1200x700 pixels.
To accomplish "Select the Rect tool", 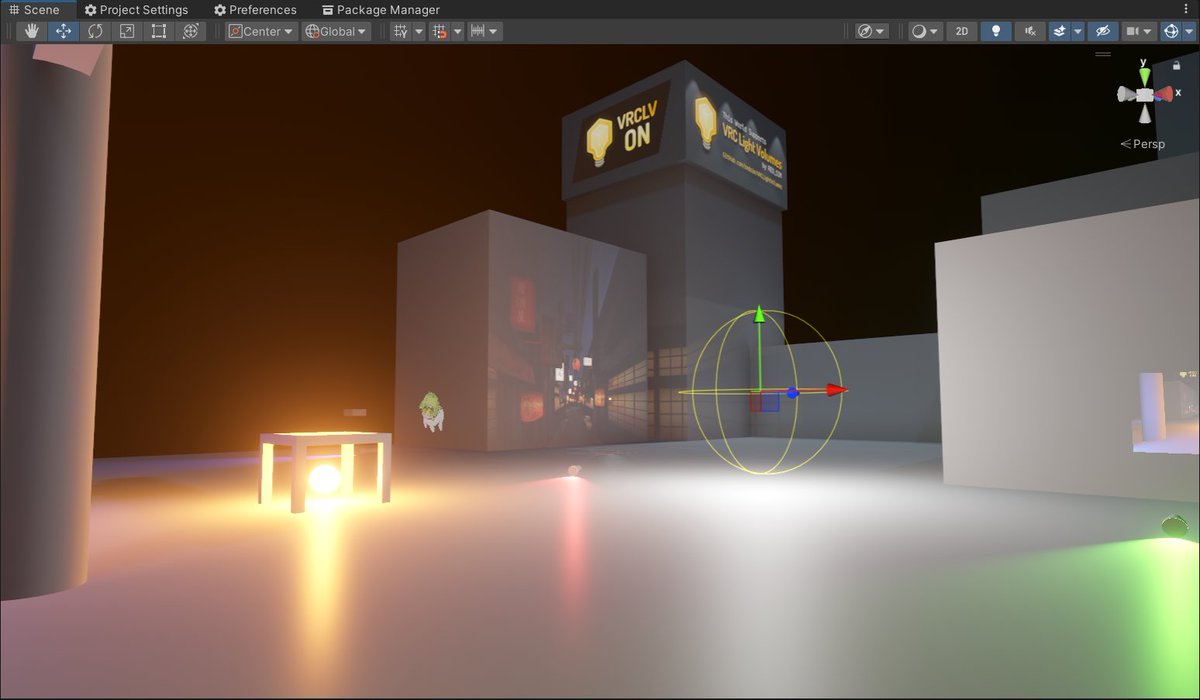I will (159, 31).
